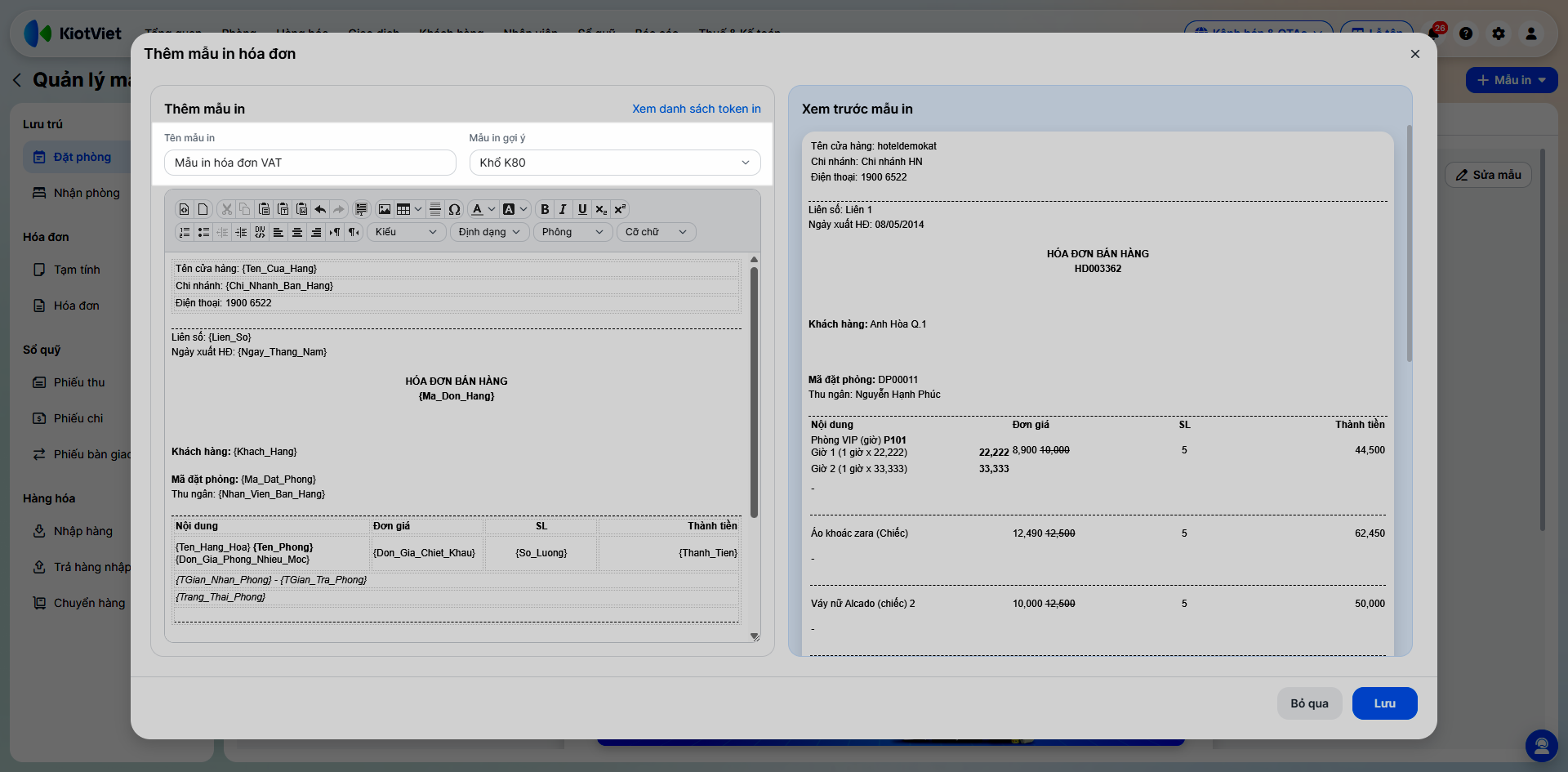
Task: Open the Định dạng format dropdown
Action: (x=490, y=232)
